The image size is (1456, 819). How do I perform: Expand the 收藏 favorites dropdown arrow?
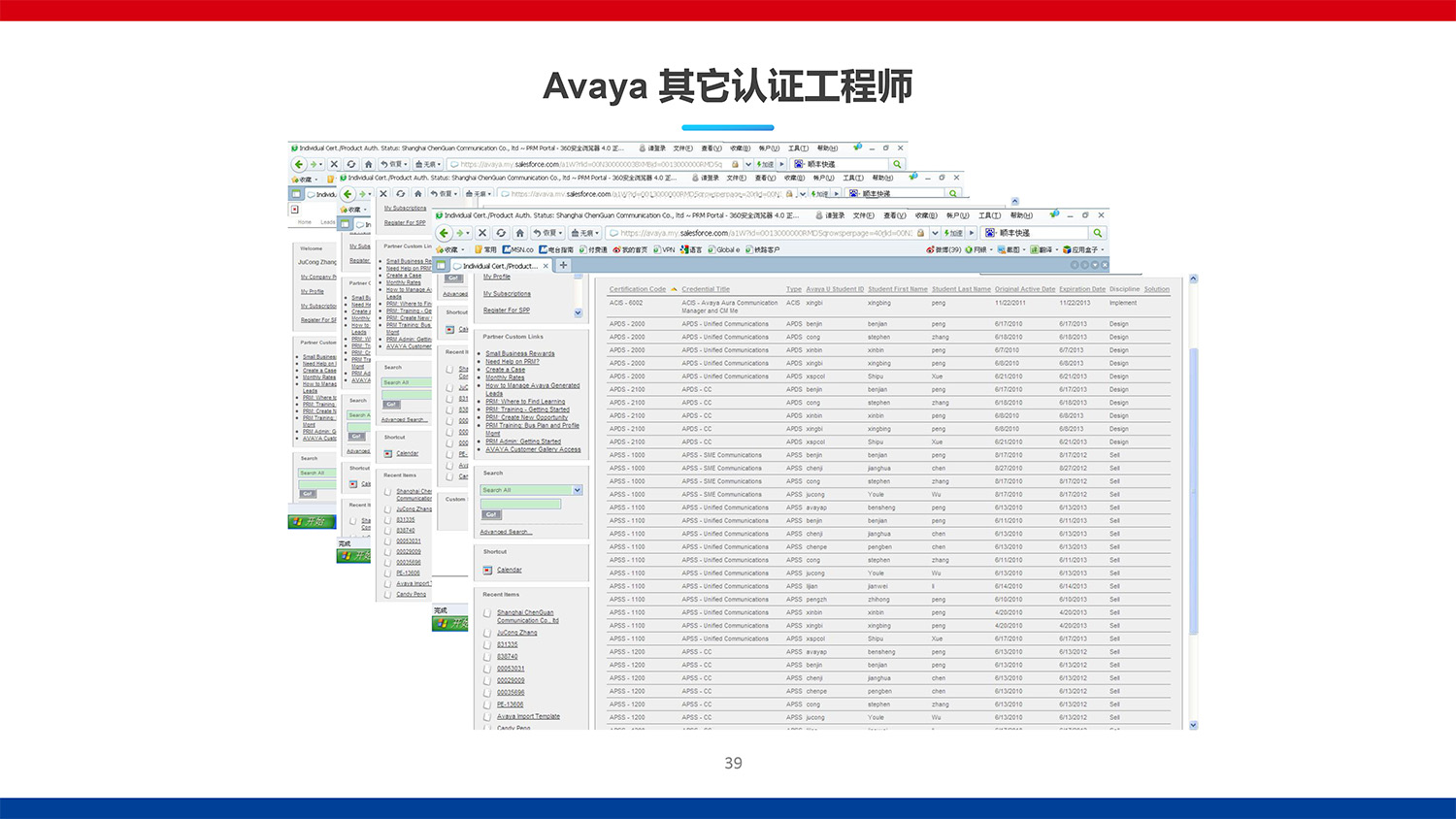coord(461,249)
